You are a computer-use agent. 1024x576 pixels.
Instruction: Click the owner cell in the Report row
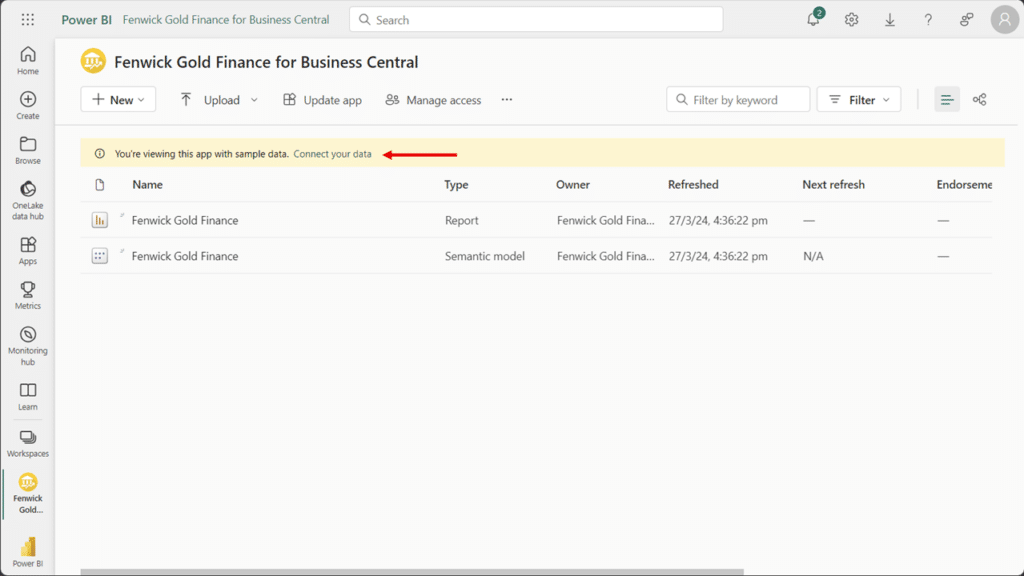605,220
